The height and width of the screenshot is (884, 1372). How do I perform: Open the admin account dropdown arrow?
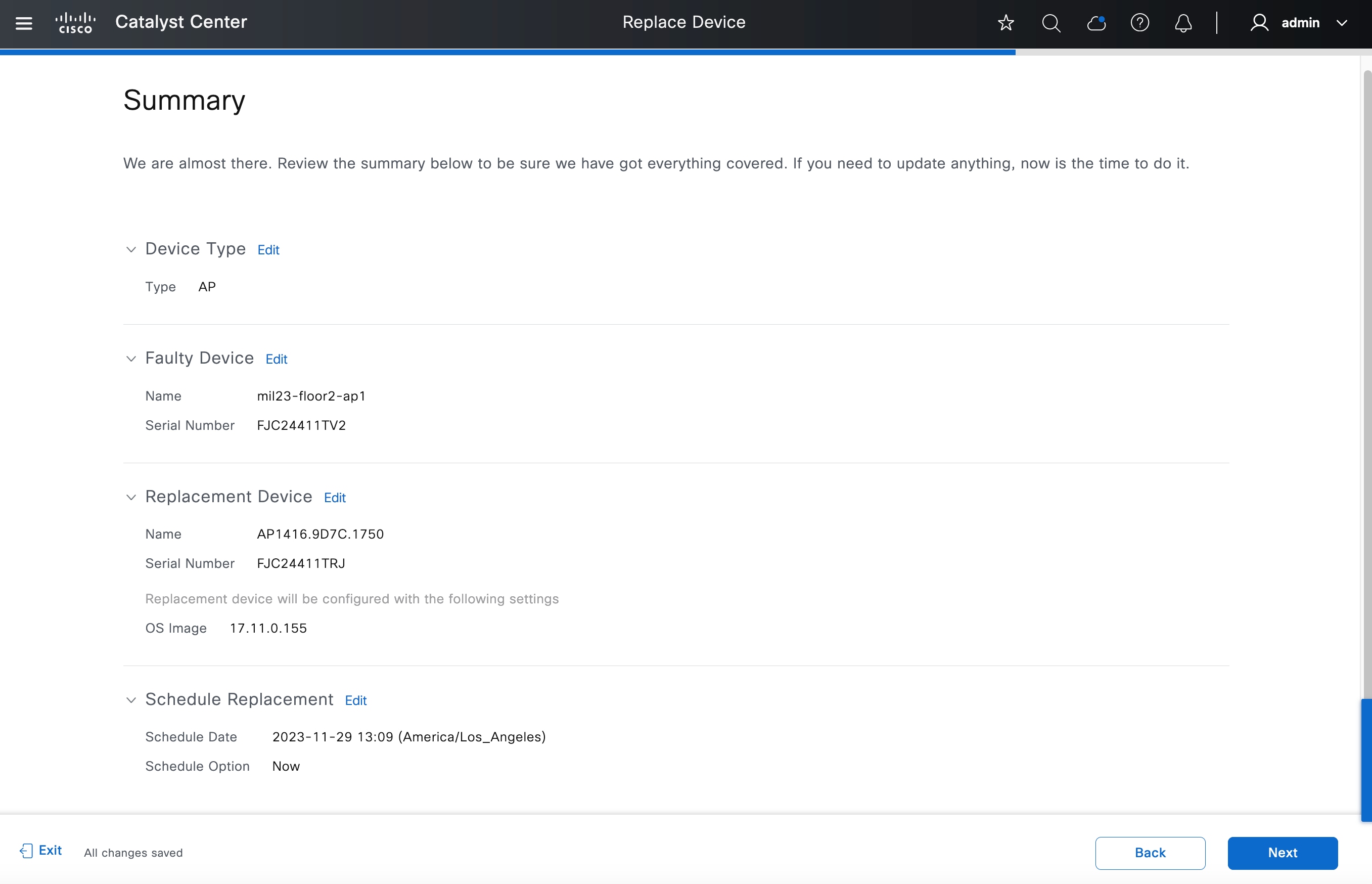click(x=1342, y=23)
